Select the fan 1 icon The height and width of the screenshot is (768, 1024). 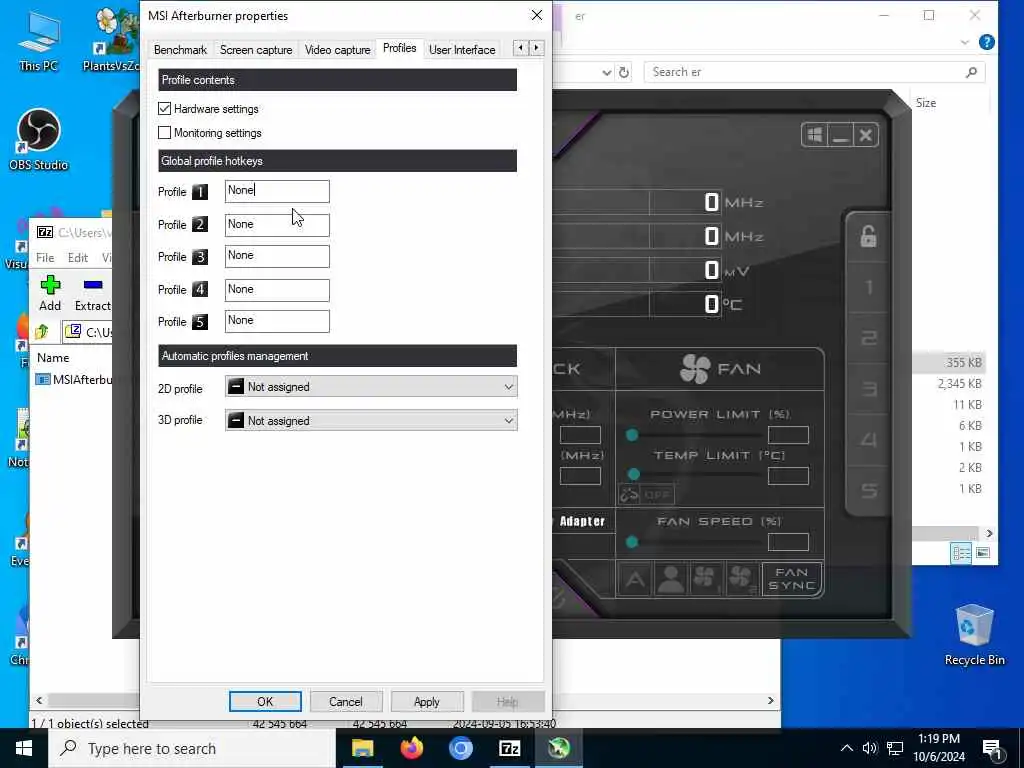coord(705,579)
